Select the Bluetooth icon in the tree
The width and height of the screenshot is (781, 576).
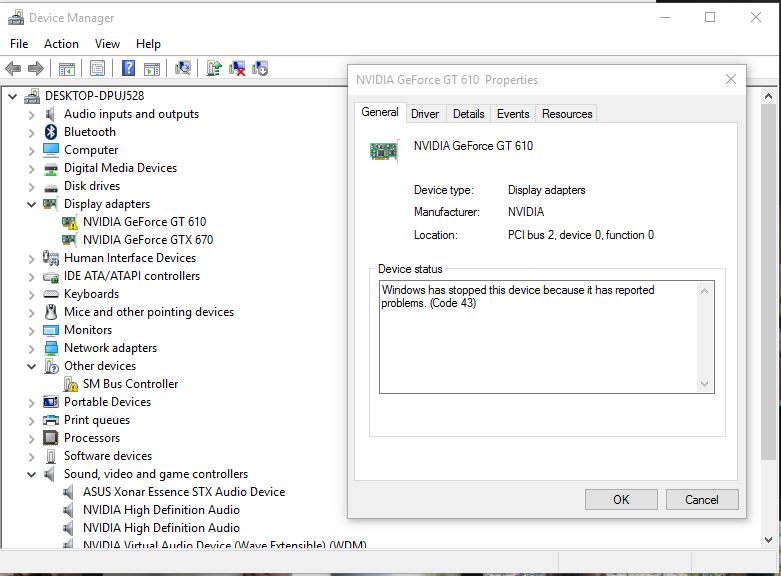click(51, 132)
